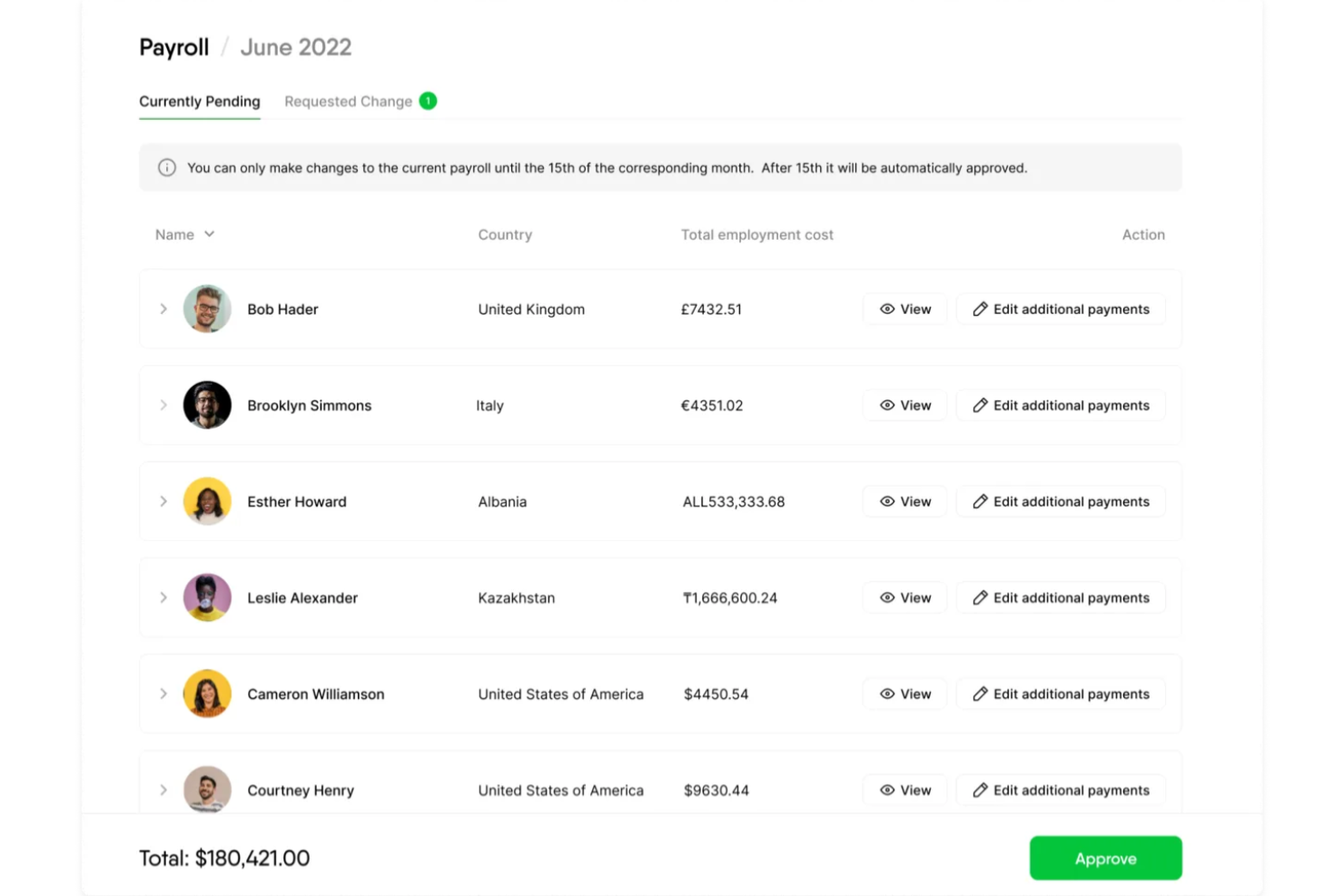Edit additional payments for Courtney Henry
The width and height of the screenshot is (1344, 896).
(1061, 790)
